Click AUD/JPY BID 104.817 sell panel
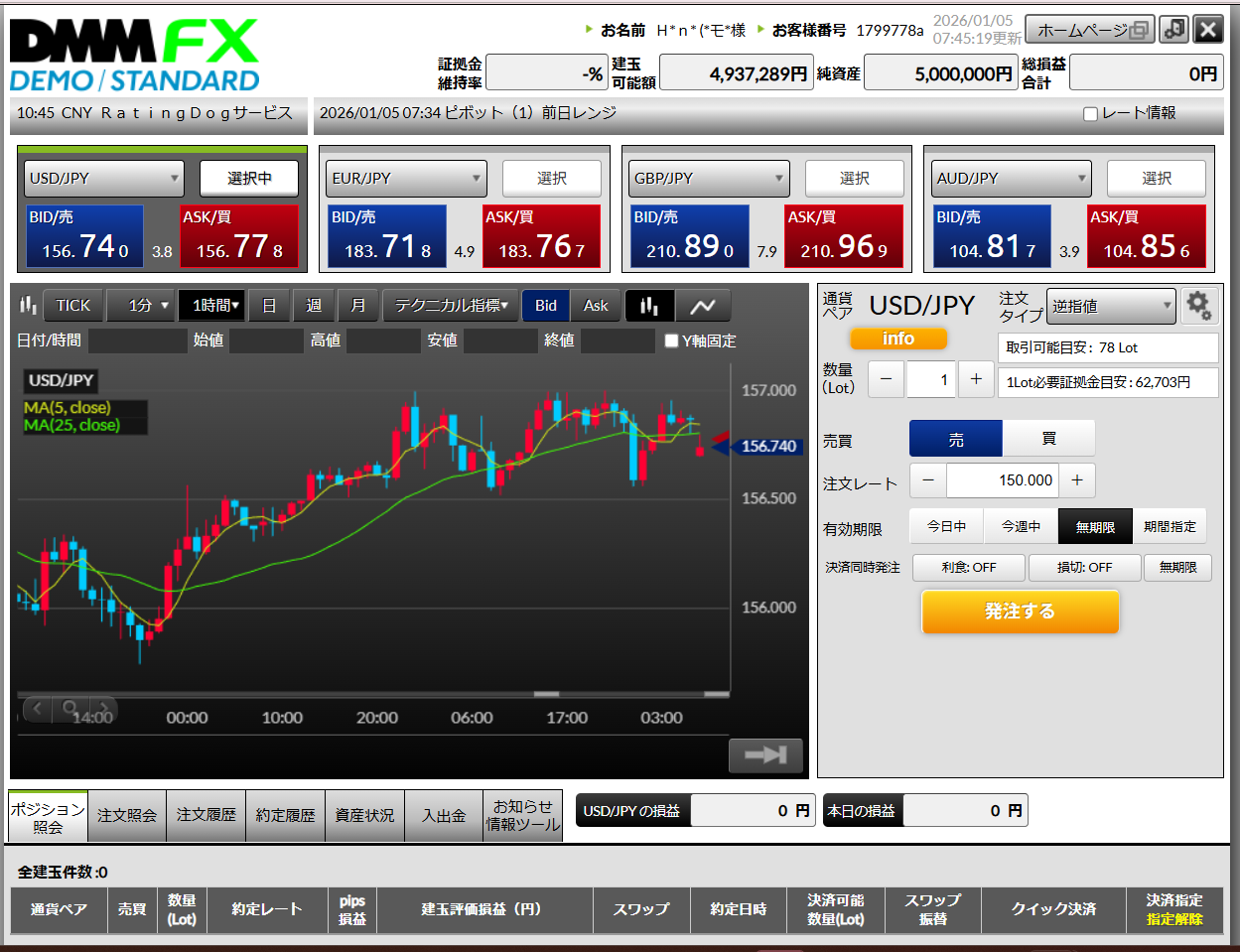Image resolution: width=1240 pixels, height=952 pixels. tap(993, 237)
